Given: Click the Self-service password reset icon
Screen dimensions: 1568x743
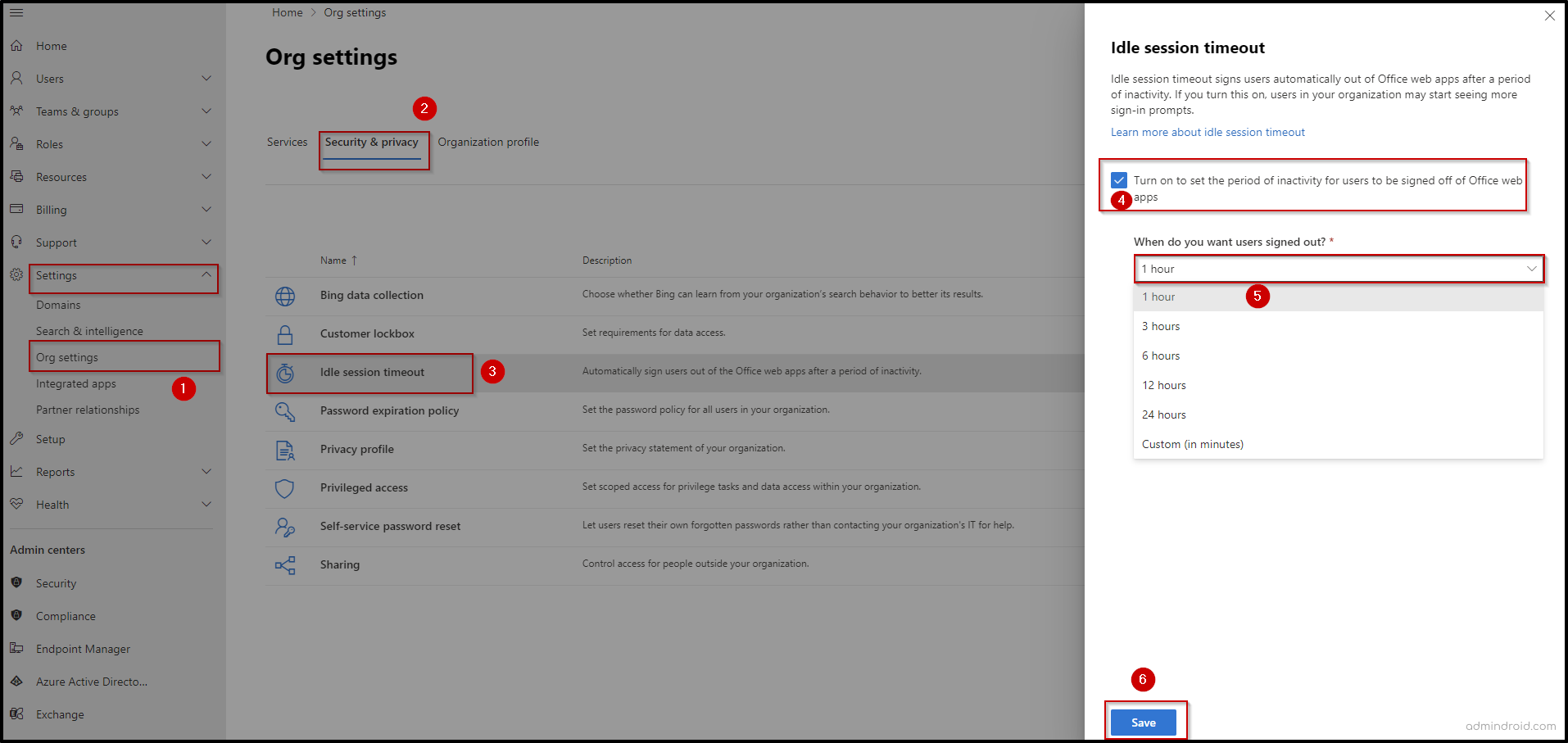Looking at the screenshot, I should click(285, 527).
